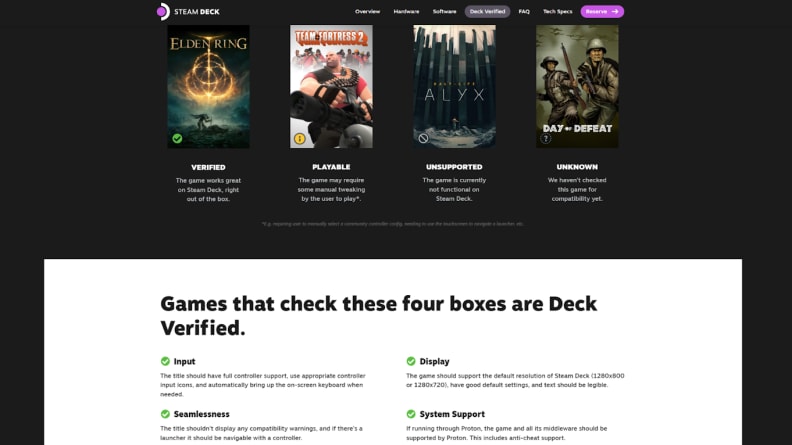The width and height of the screenshot is (792, 445).
Task: Click the purple Reserve button
Action: 602,11
